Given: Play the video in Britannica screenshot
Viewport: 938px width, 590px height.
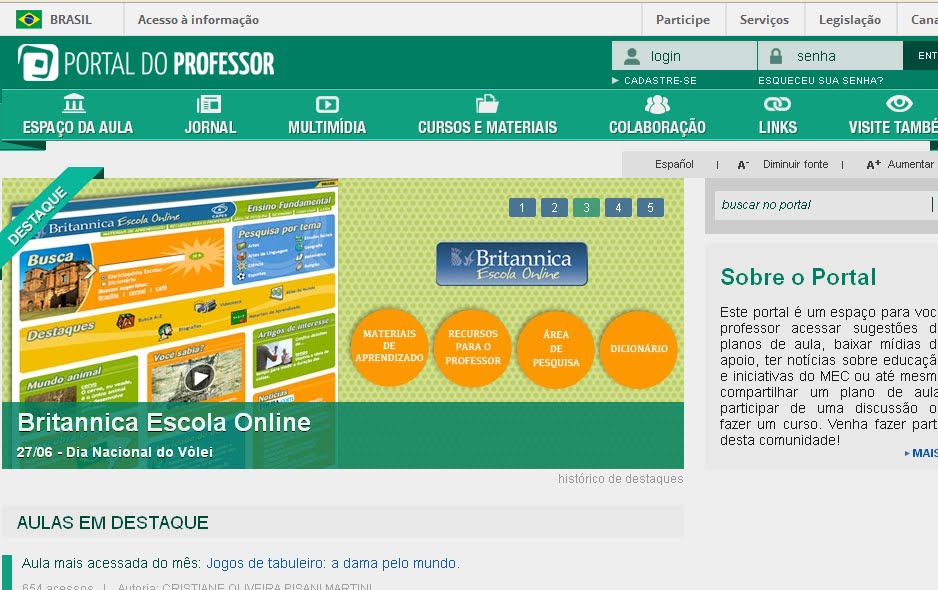Looking at the screenshot, I should (199, 378).
